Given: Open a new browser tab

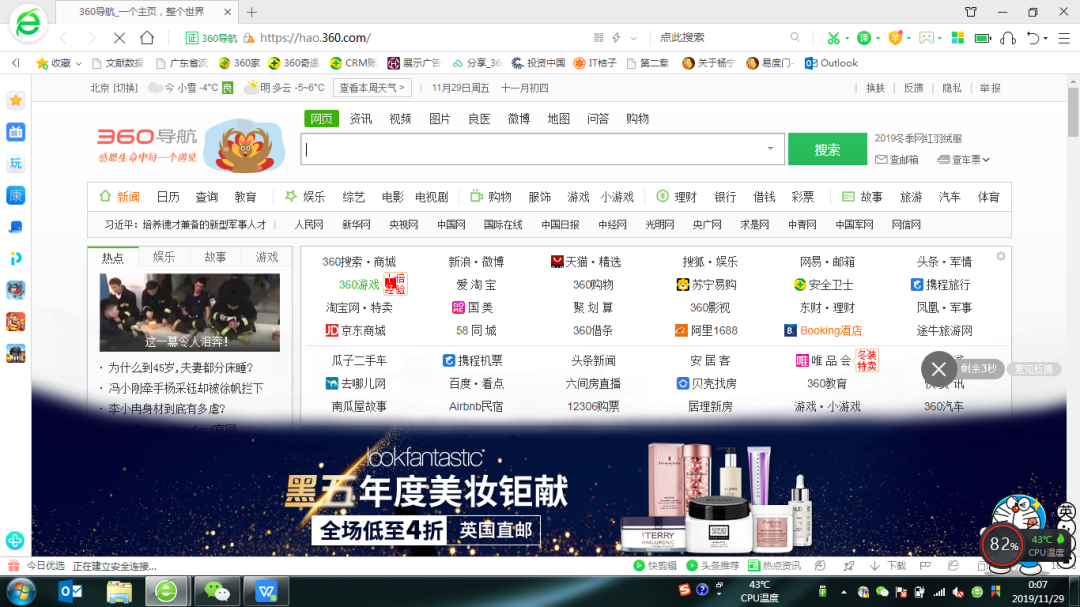Looking at the screenshot, I should coord(252,12).
